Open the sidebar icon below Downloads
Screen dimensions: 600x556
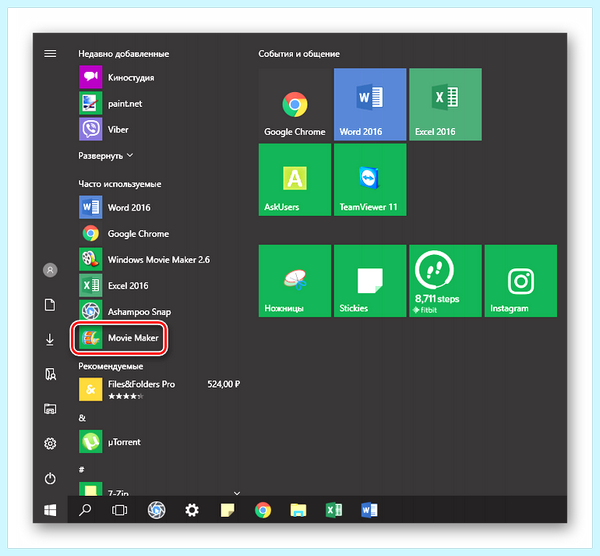[50, 374]
